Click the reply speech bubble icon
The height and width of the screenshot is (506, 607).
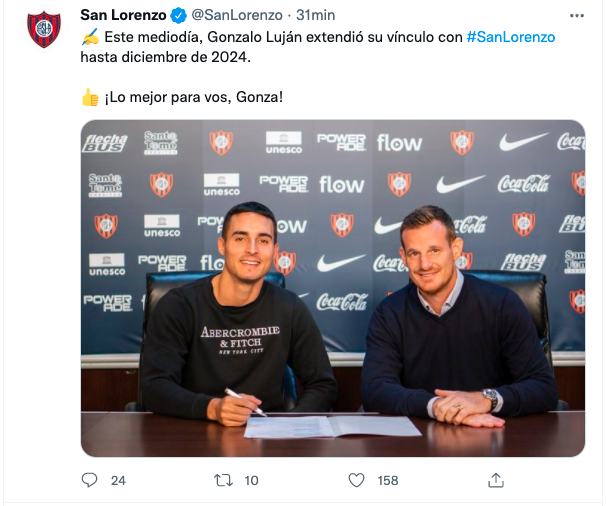89,480
